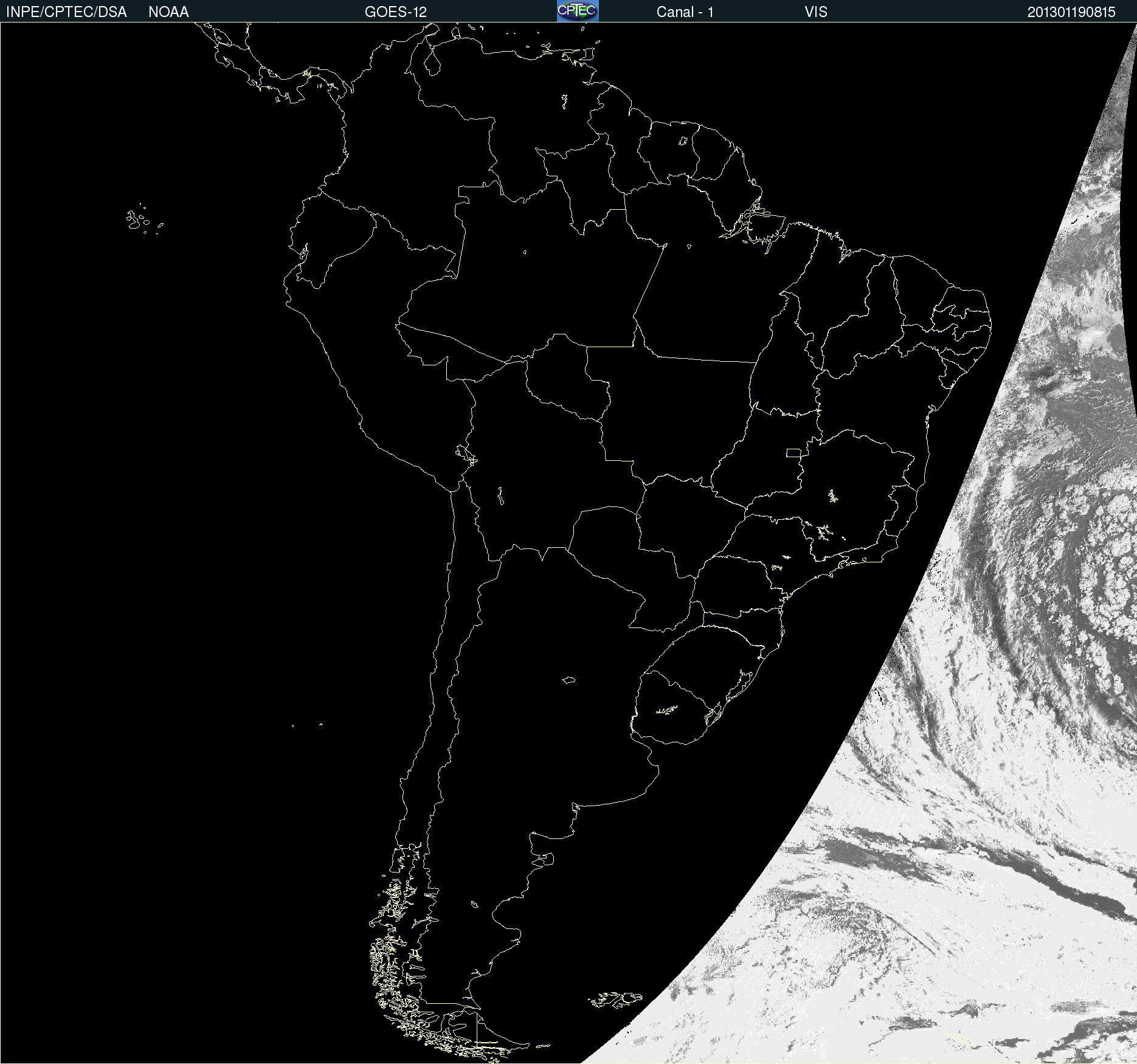Click the NOAA label in header
1137x1064 pixels.
pos(168,12)
